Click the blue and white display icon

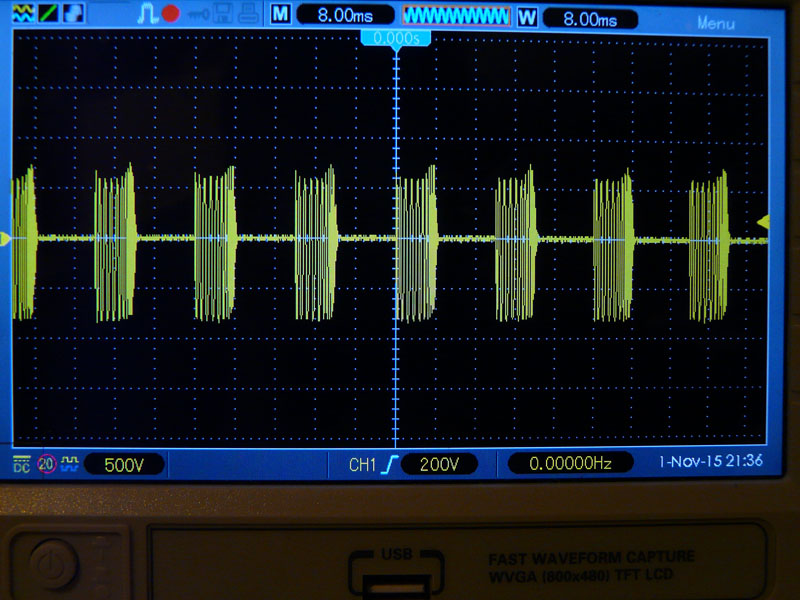(x=74, y=13)
